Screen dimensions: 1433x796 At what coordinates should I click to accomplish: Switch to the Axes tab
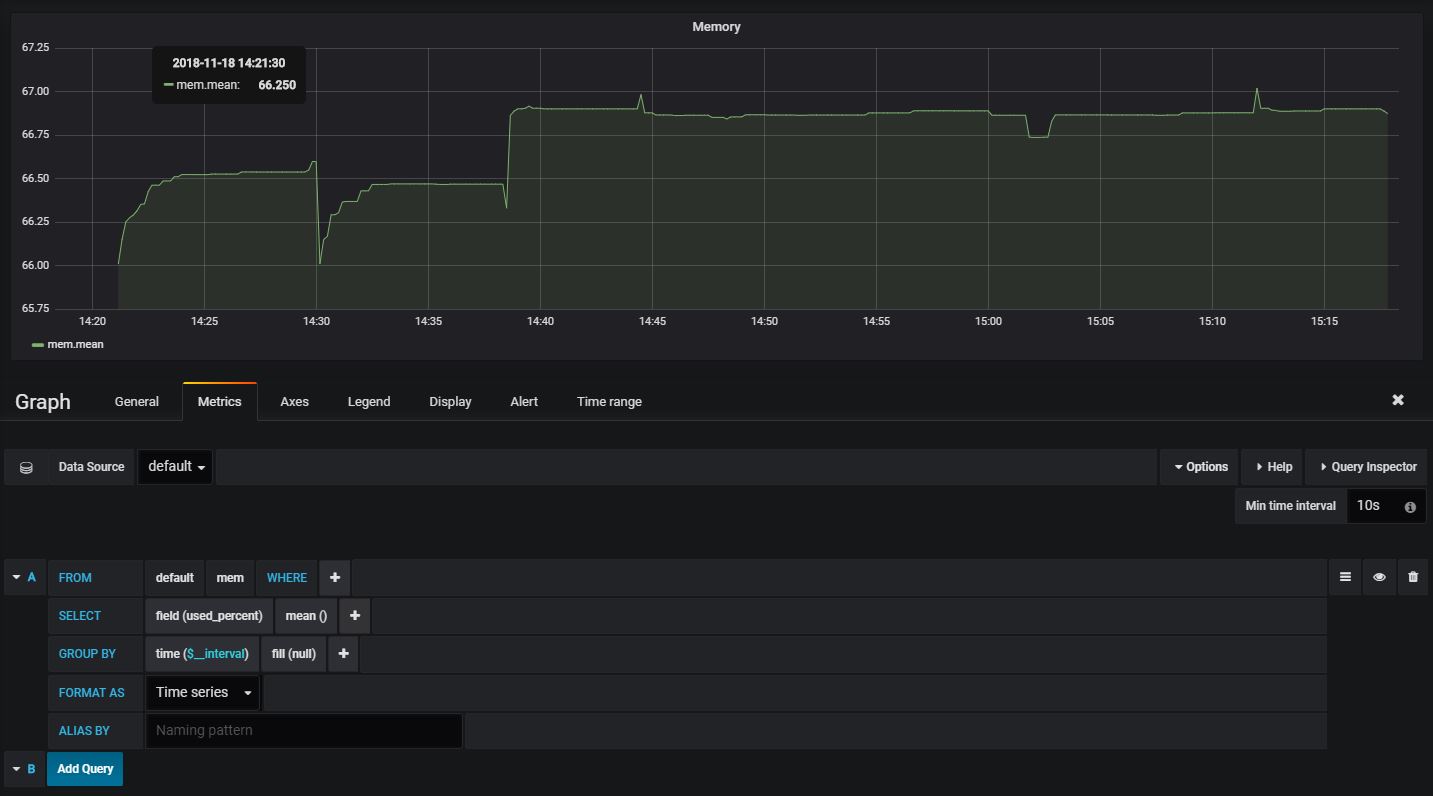(x=294, y=401)
